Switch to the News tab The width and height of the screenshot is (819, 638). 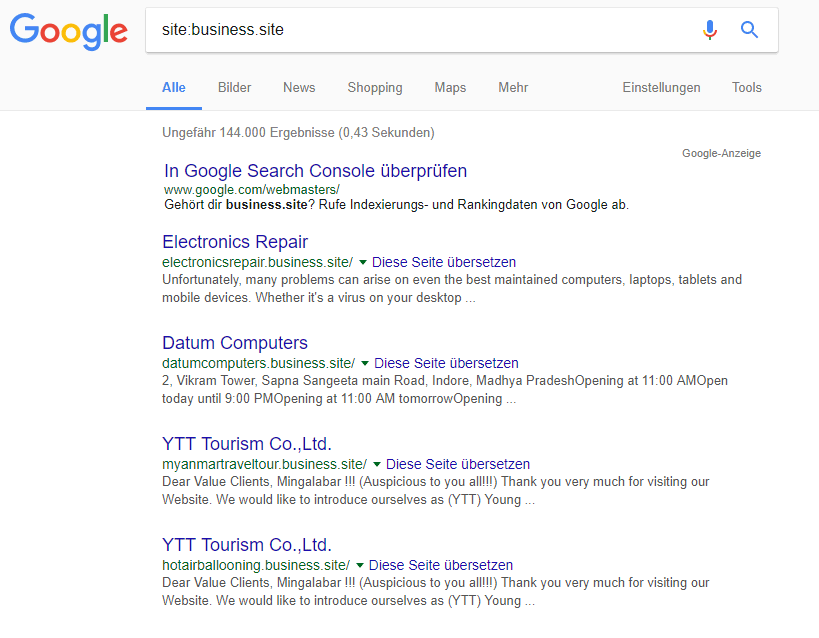pos(298,87)
